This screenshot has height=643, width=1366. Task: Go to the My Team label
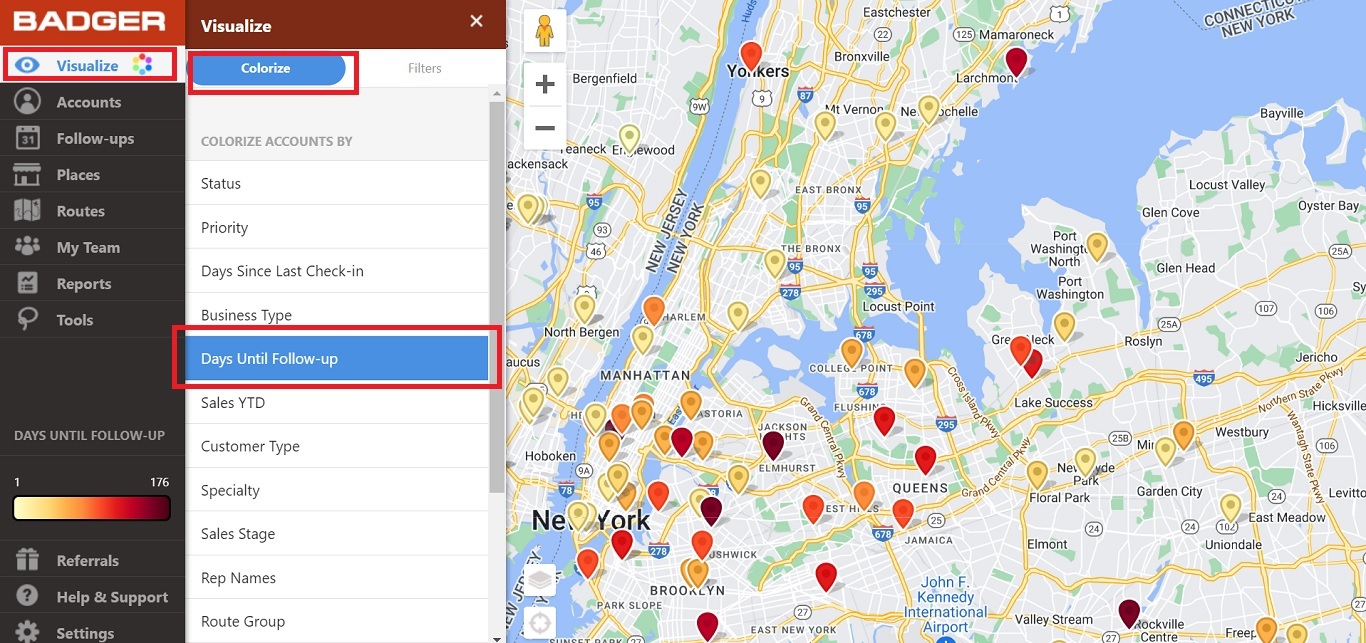point(88,248)
